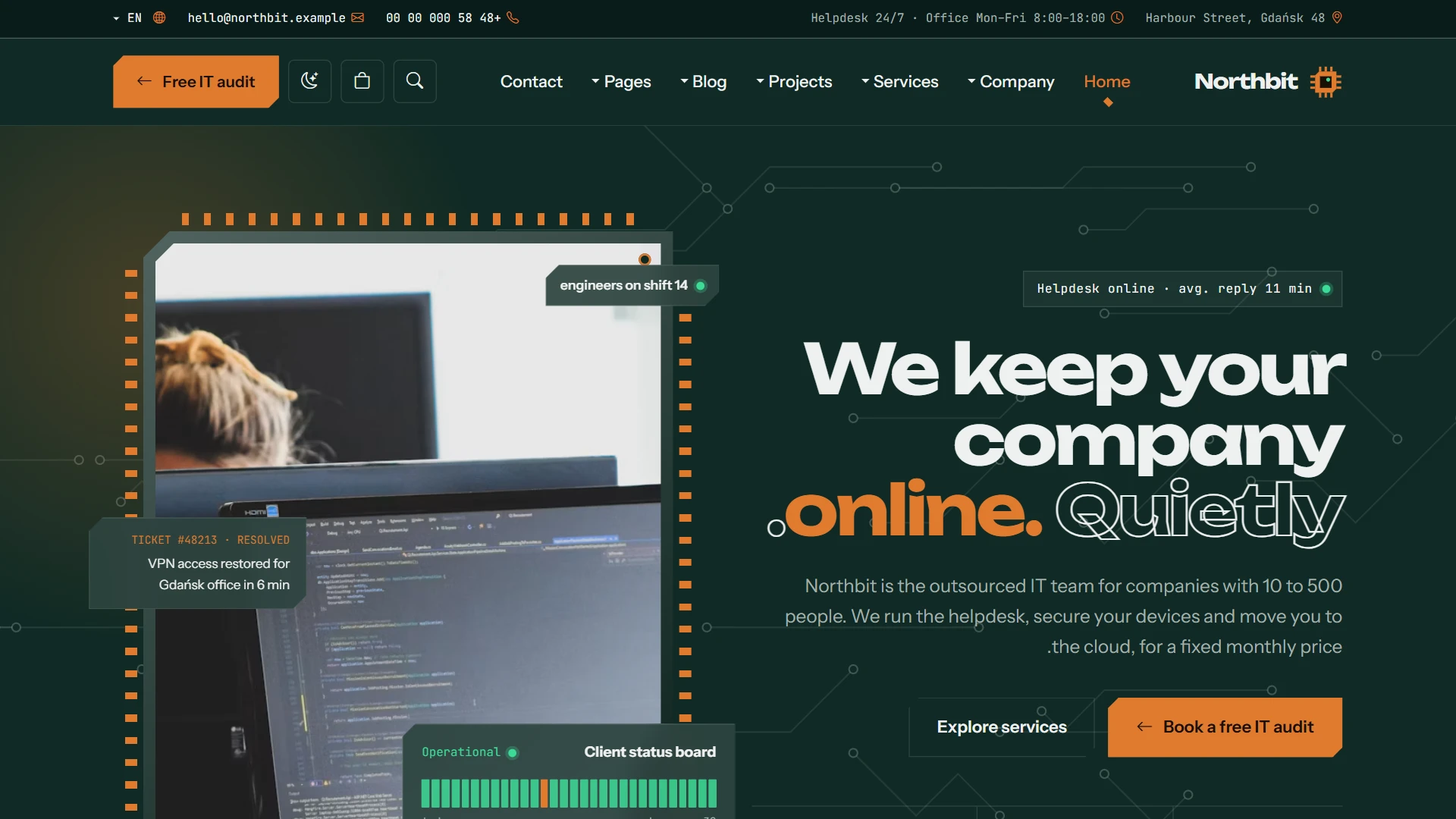Expand the Company menu
The image size is (1456, 819).
(1012, 82)
